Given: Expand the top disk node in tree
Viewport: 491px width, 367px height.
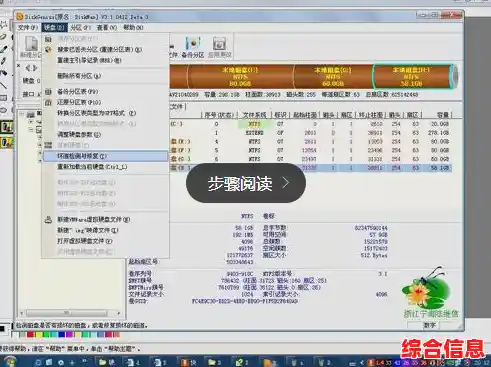Looking at the screenshot, I should click(22, 114).
